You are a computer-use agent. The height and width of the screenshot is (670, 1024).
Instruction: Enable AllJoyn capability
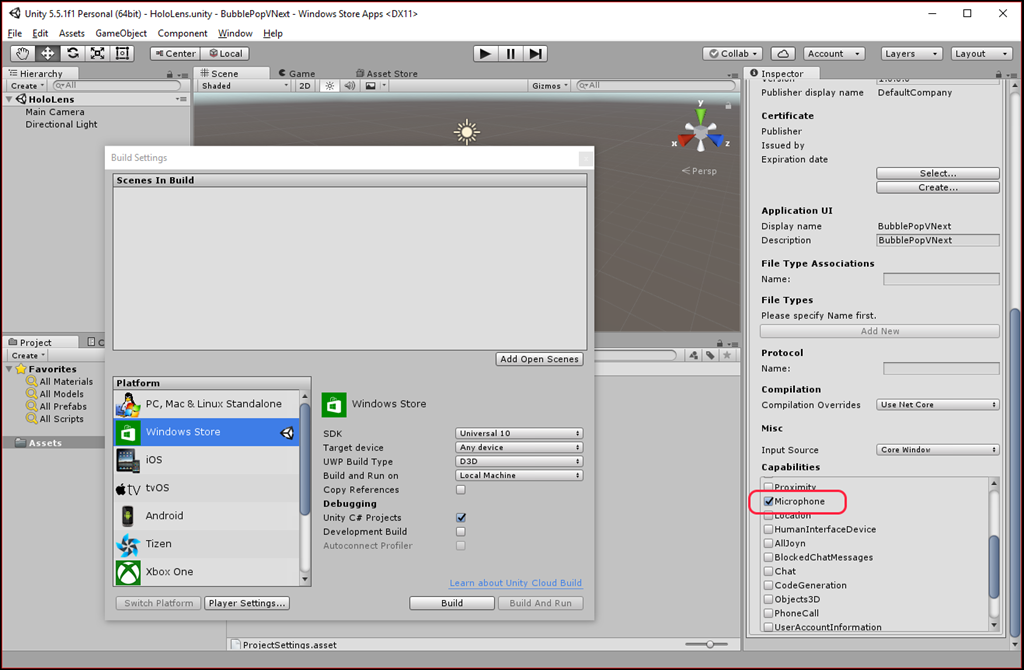tap(769, 543)
